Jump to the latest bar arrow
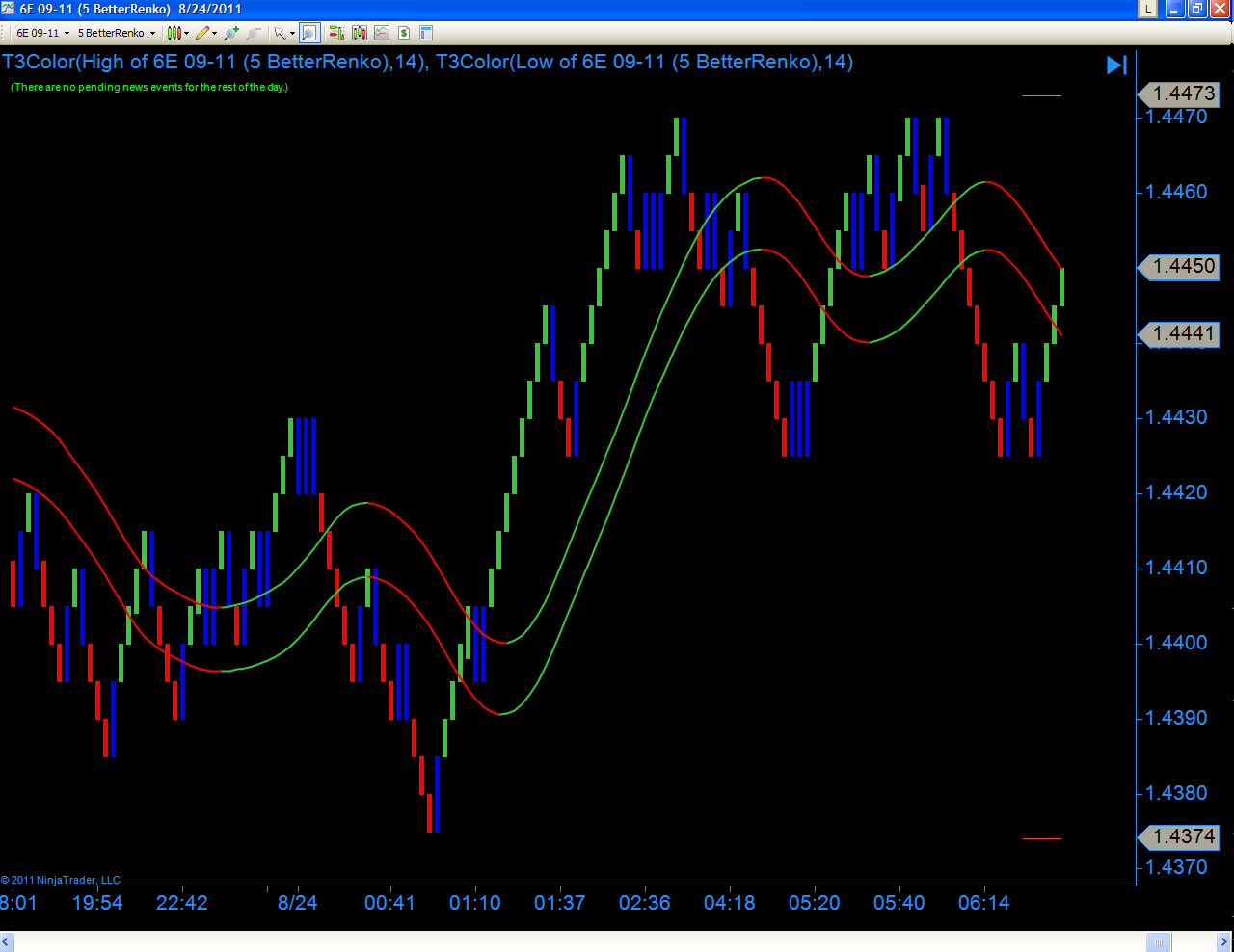This screenshot has height=952, width=1234. (x=1116, y=66)
